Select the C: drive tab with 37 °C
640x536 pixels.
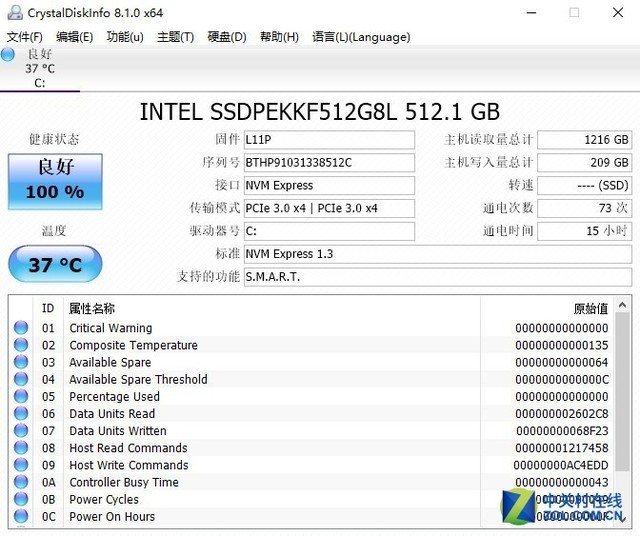tap(40, 69)
